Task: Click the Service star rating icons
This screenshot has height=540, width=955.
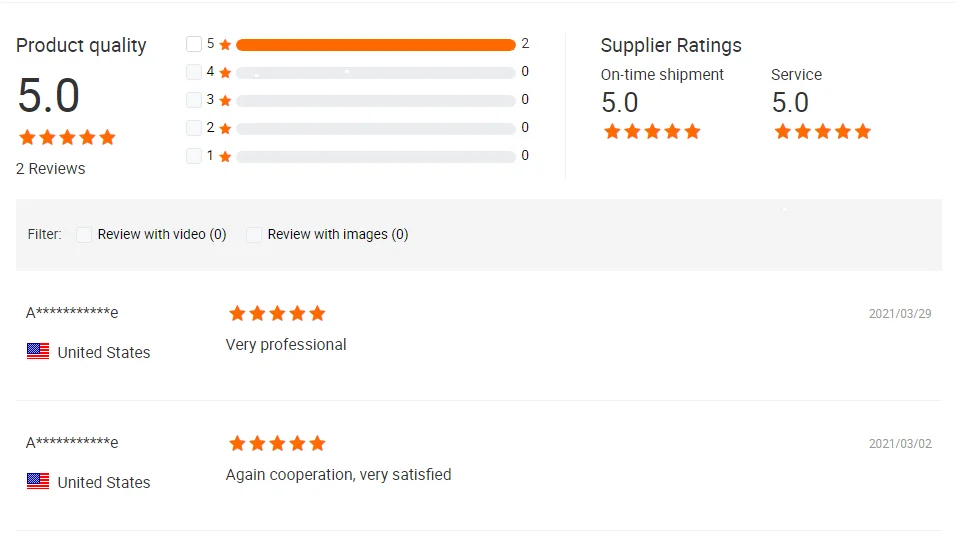Action: tap(822, 132)
